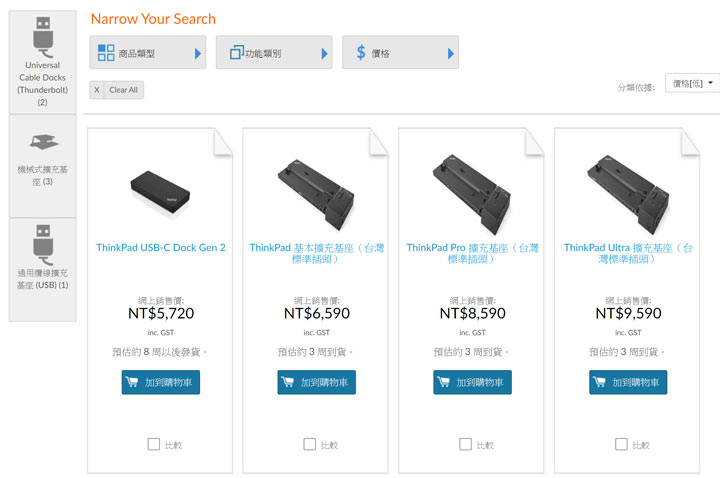This screenshot has width=720, height=478.
Task: Check compare box for ThinkPad USB-C Dock Gen 2
Action: click(x=154, y=444)
